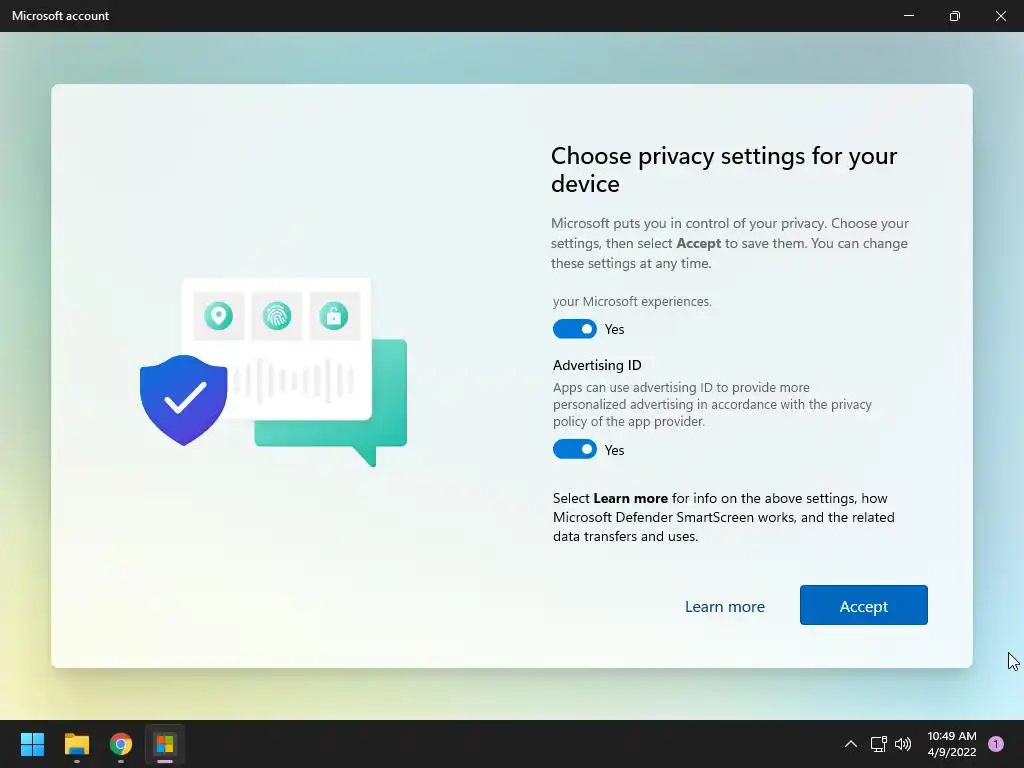Click the volume speaker icon
Image resolution: width=1024 pixels, height=768 pixels.
point(903,744)
